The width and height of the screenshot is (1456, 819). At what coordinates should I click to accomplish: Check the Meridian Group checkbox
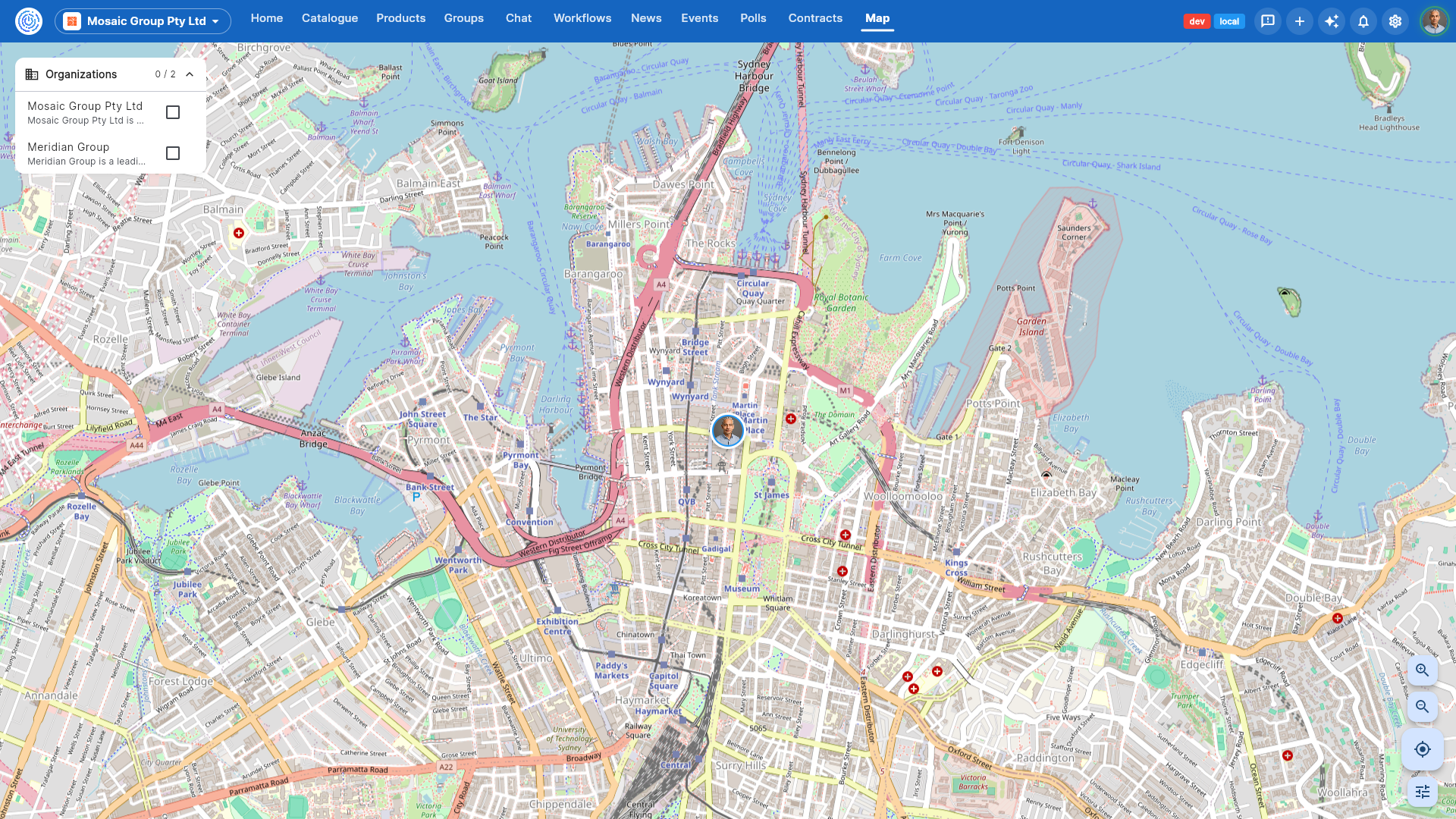pos(173,153)
